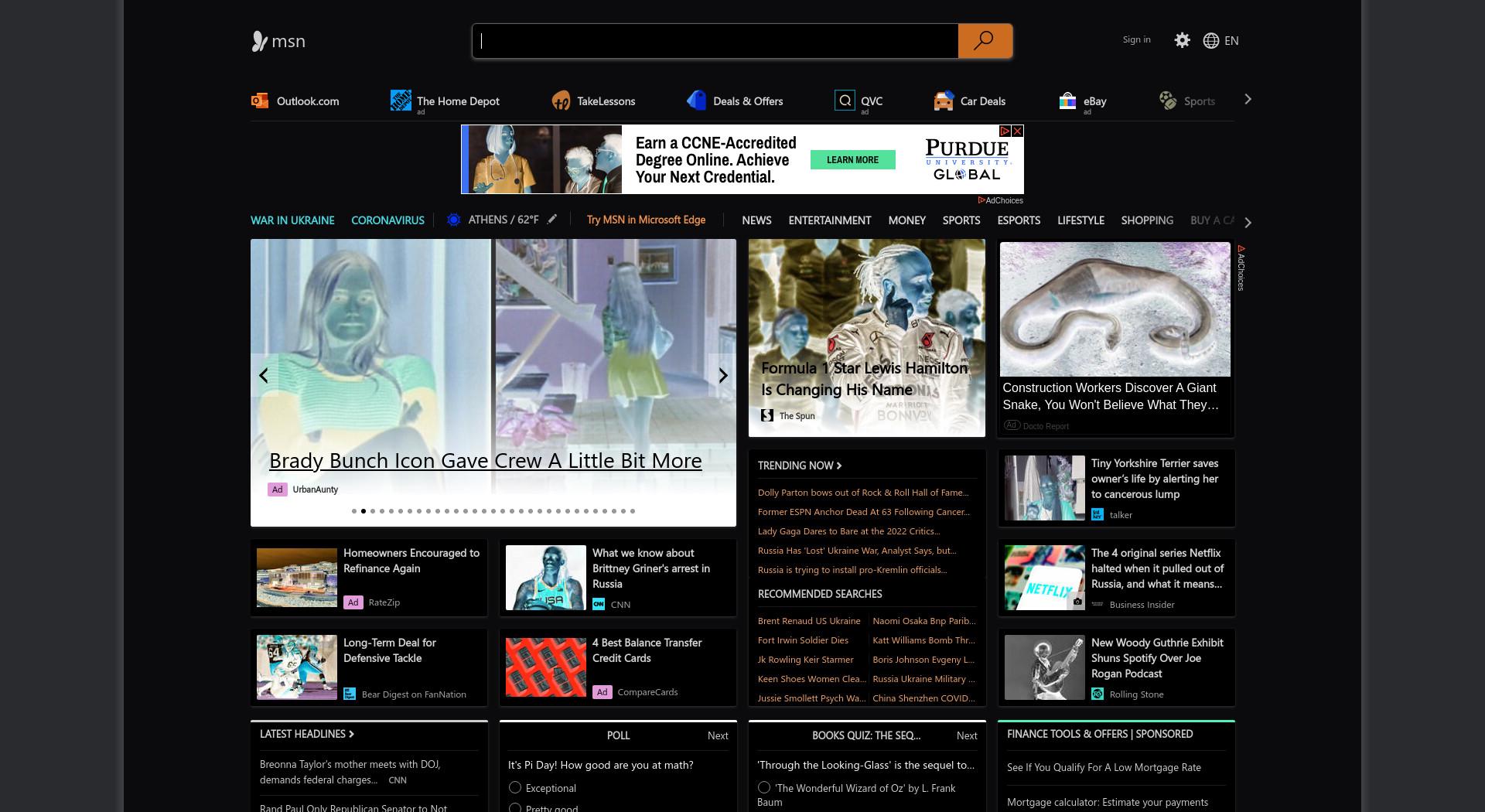
Task: Open the Outlook.com icon shortcut
Action: 259,101
